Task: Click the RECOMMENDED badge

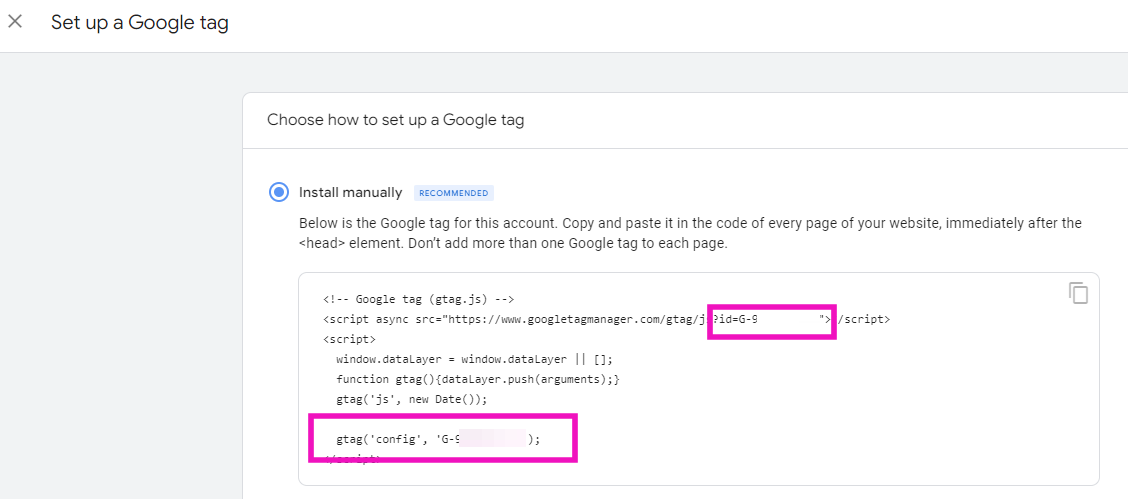Action: [x=454, y=193]
